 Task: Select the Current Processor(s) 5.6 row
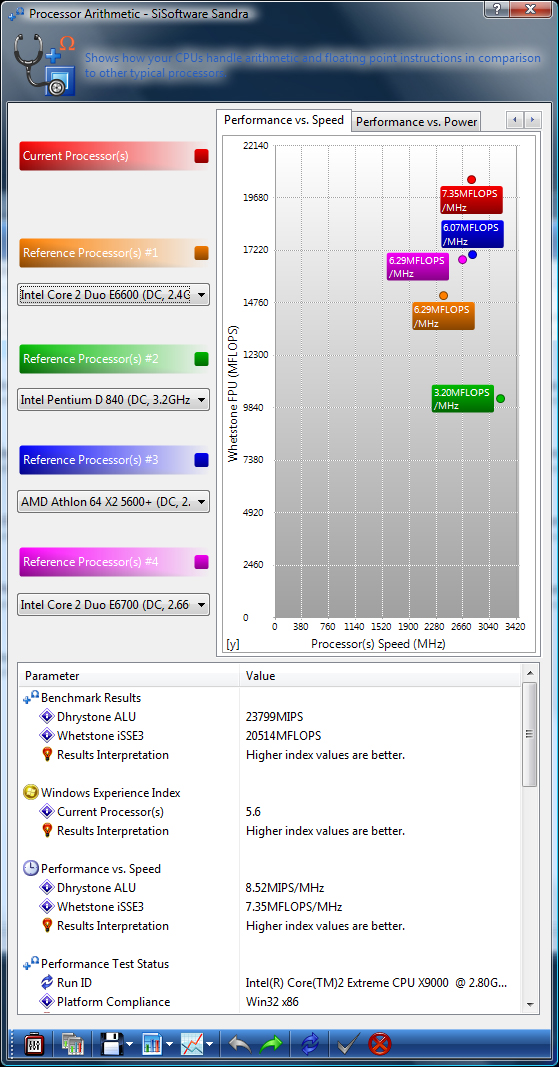point(270,812)
